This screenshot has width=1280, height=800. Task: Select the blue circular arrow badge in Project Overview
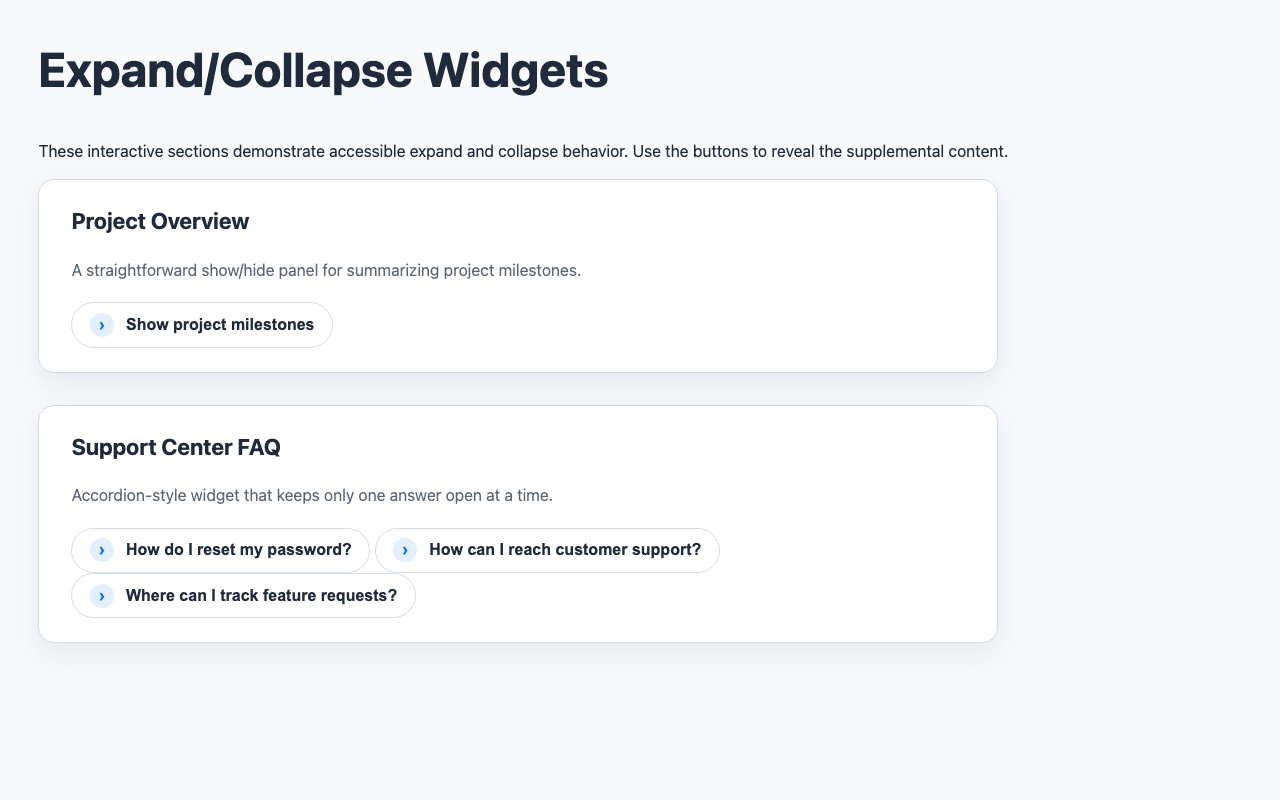pyautogui.click(x=101, y=325)
